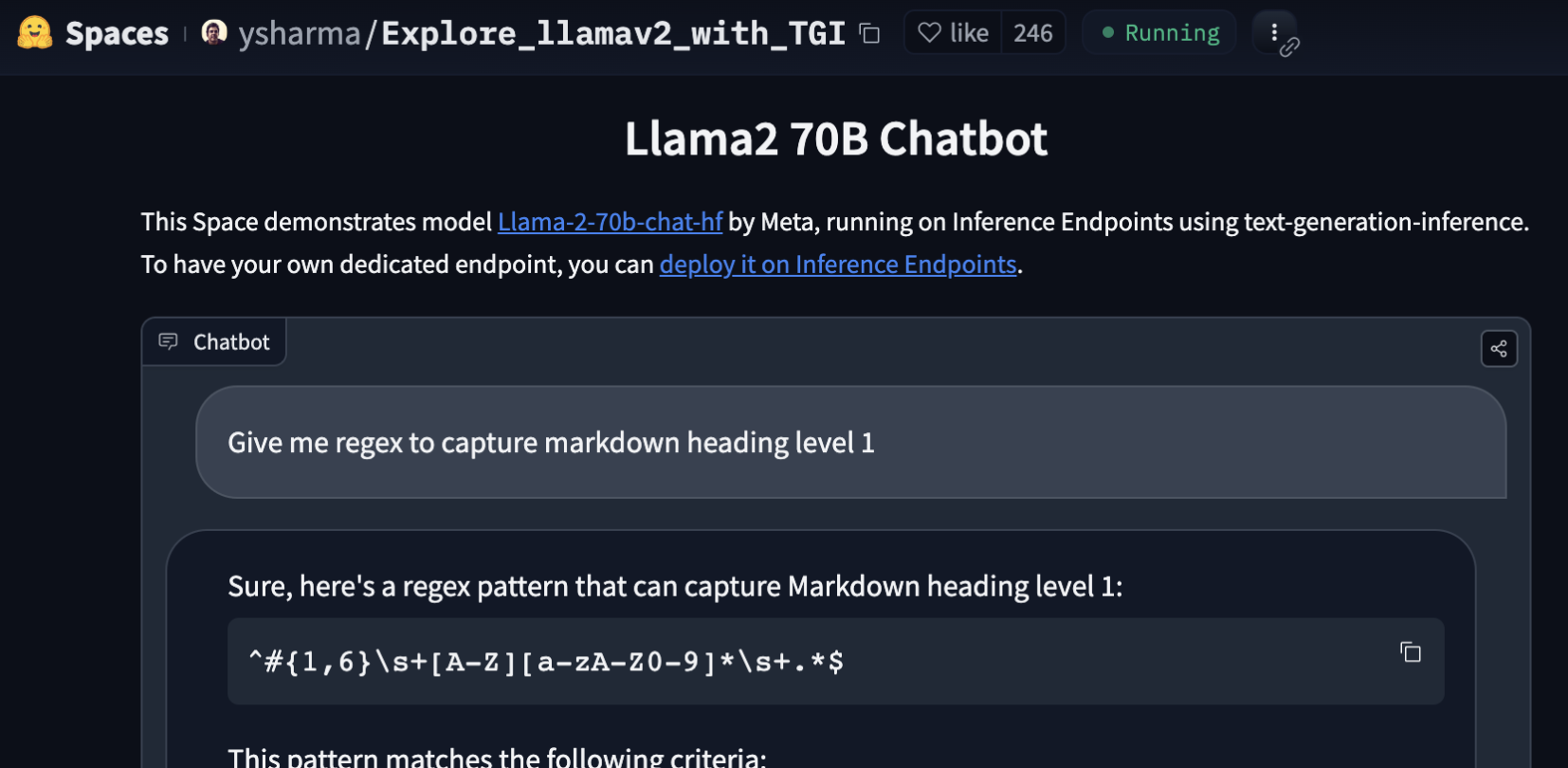Viewport: 1568px width, 768px height.
Task: View the 246 likes count
Action: tap(1032, 33)
